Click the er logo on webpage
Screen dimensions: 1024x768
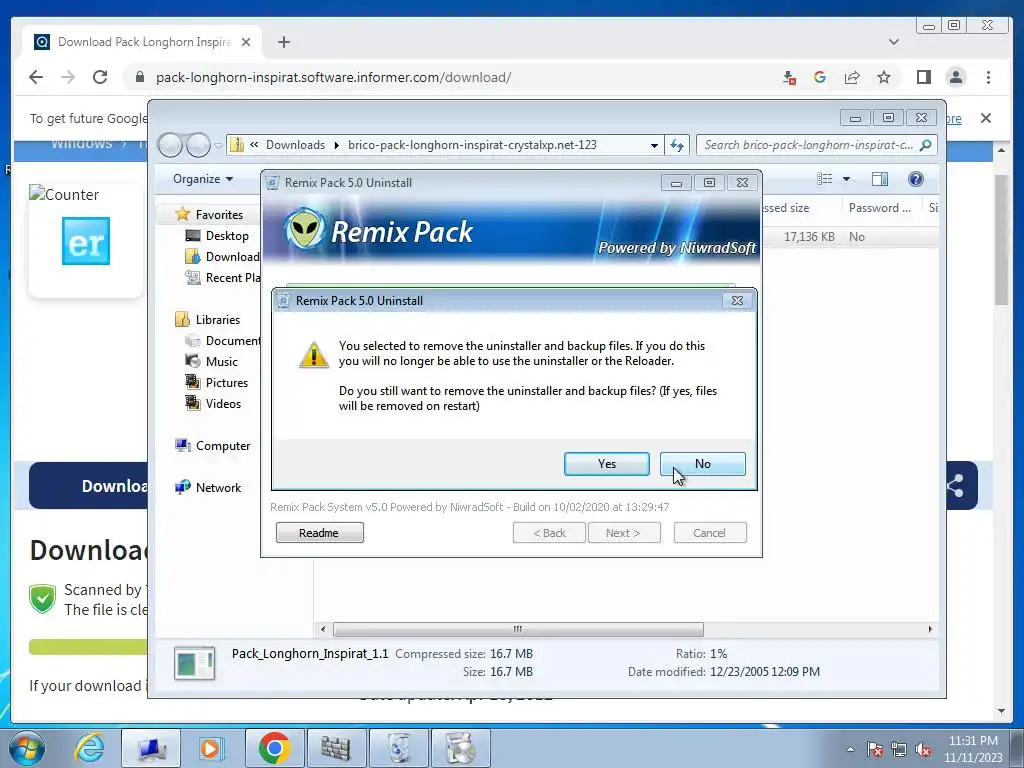click(x=86, y=241)
